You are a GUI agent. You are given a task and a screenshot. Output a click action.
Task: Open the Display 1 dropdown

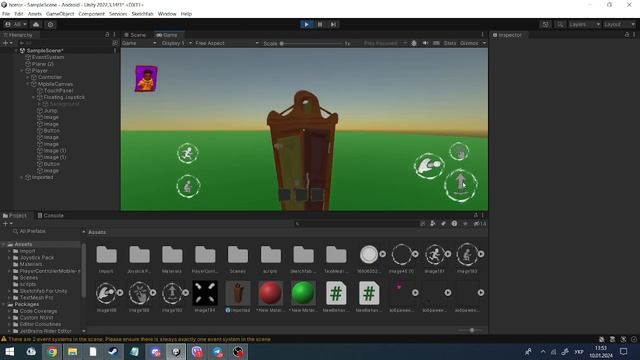176,43
